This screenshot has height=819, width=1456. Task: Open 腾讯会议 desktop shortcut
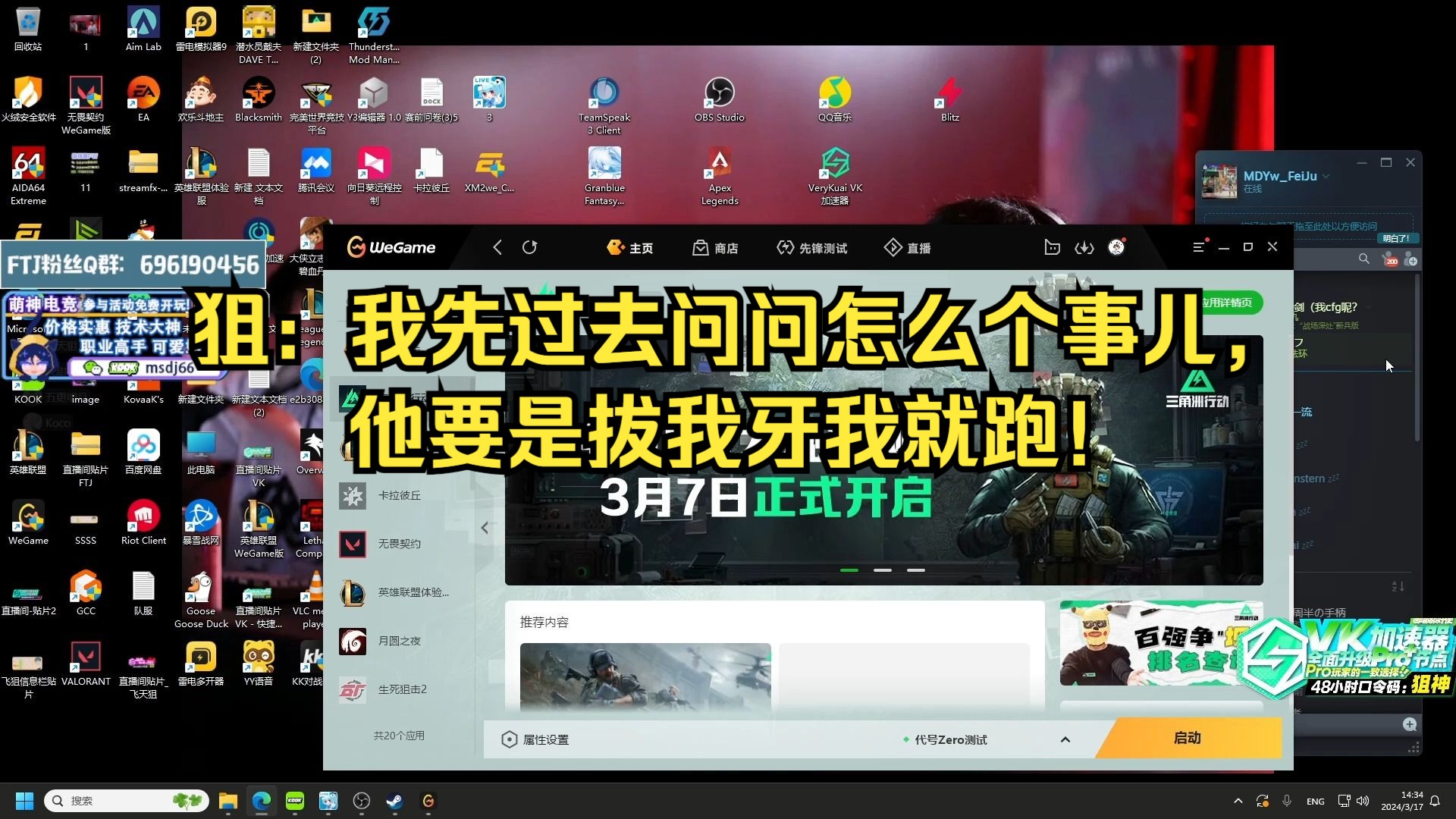click(x=316, y=170)
